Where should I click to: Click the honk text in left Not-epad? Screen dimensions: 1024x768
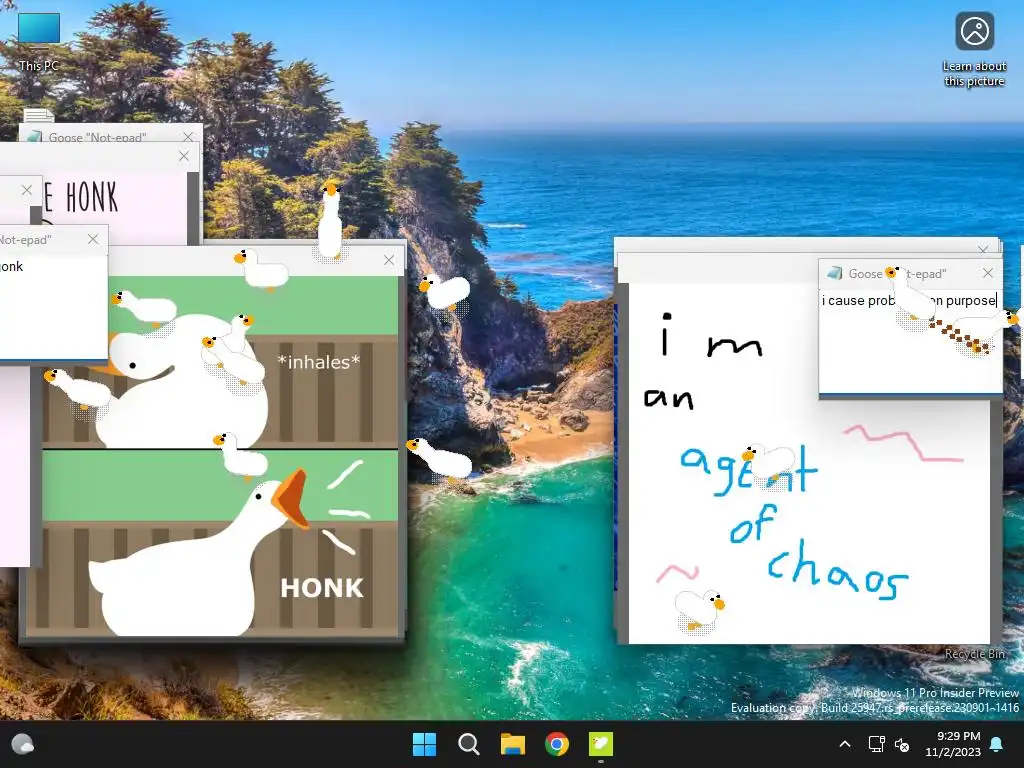(x=11, y=266)
